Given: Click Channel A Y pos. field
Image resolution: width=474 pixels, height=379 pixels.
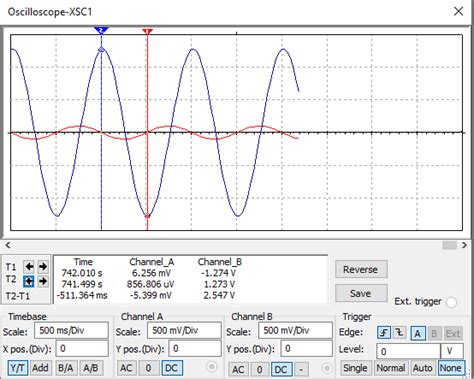Looking at the screenshot, I should click(x=195, y=349).
